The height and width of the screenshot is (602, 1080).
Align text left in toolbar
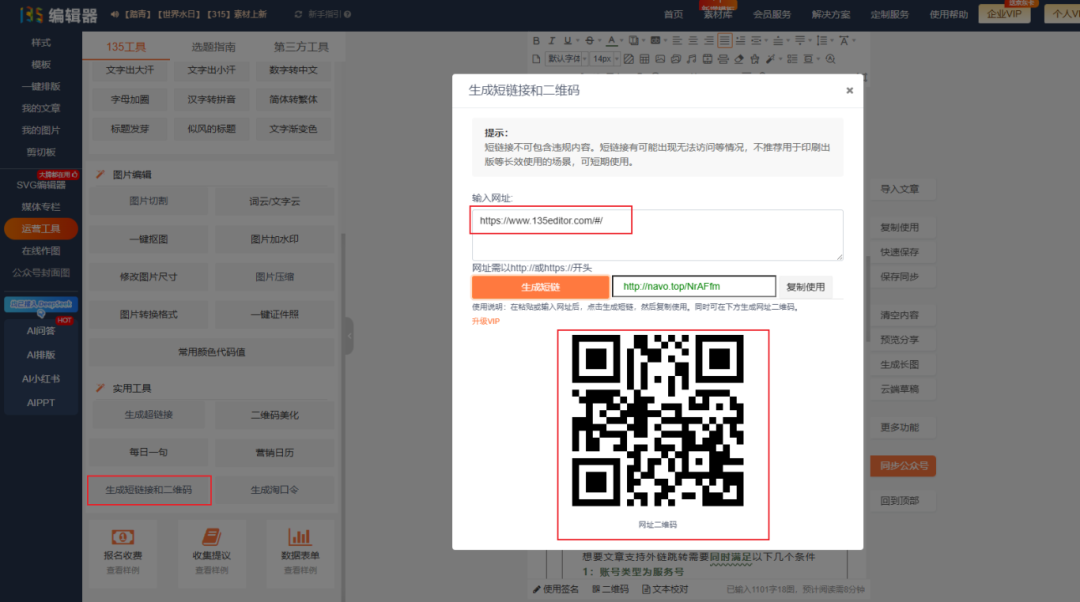(x=677, y=41)
